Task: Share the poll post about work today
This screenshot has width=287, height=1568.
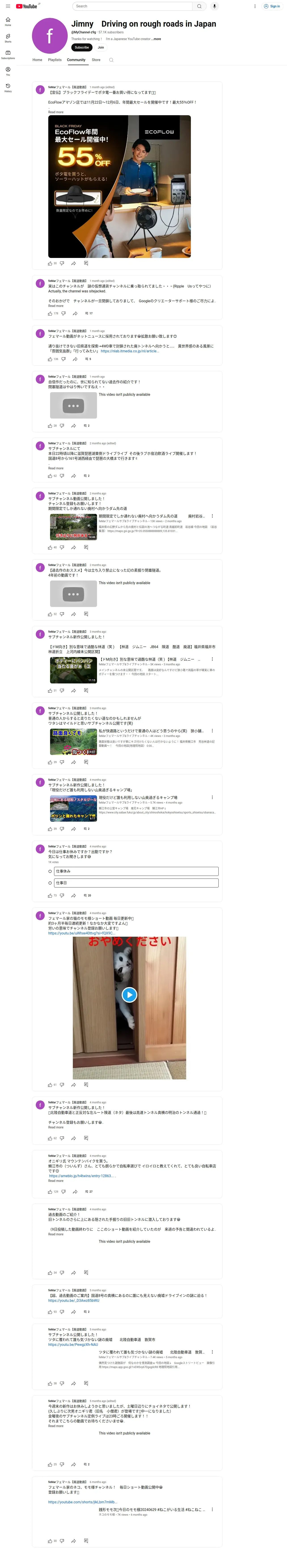Action: pos(74,895)
